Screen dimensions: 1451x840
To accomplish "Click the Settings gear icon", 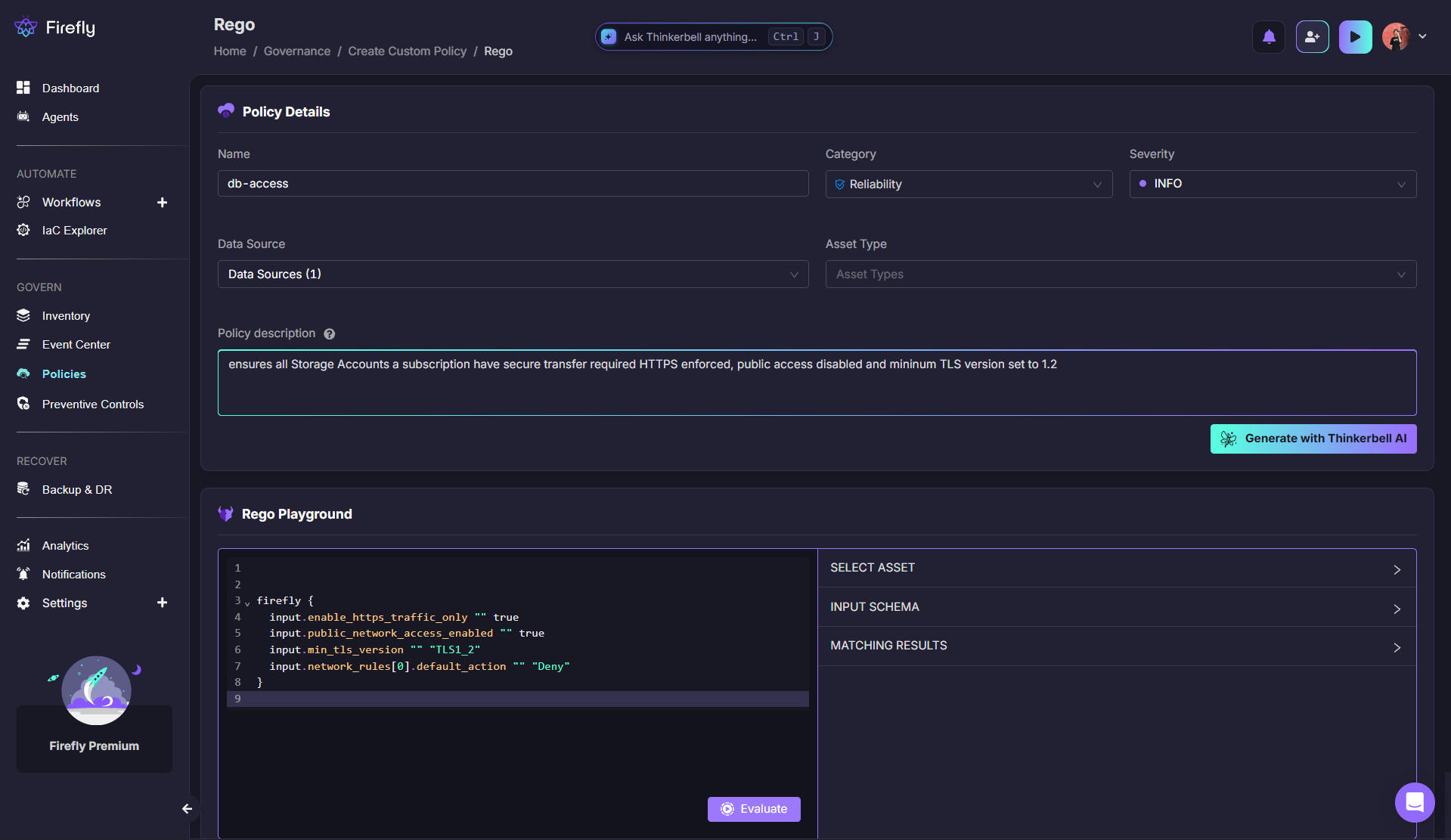I will (x=23, y=603).
